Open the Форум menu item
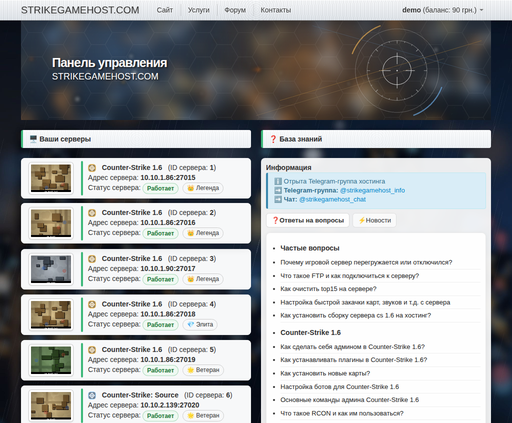512x423 pixels. [x=235, y=10]
